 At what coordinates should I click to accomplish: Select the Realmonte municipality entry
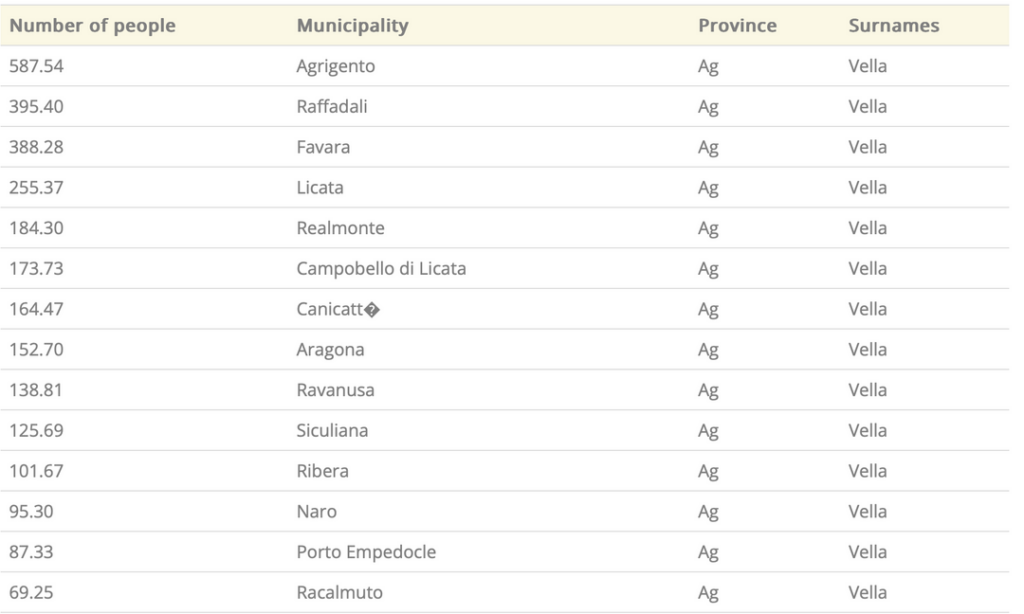[x=340, y=228]
